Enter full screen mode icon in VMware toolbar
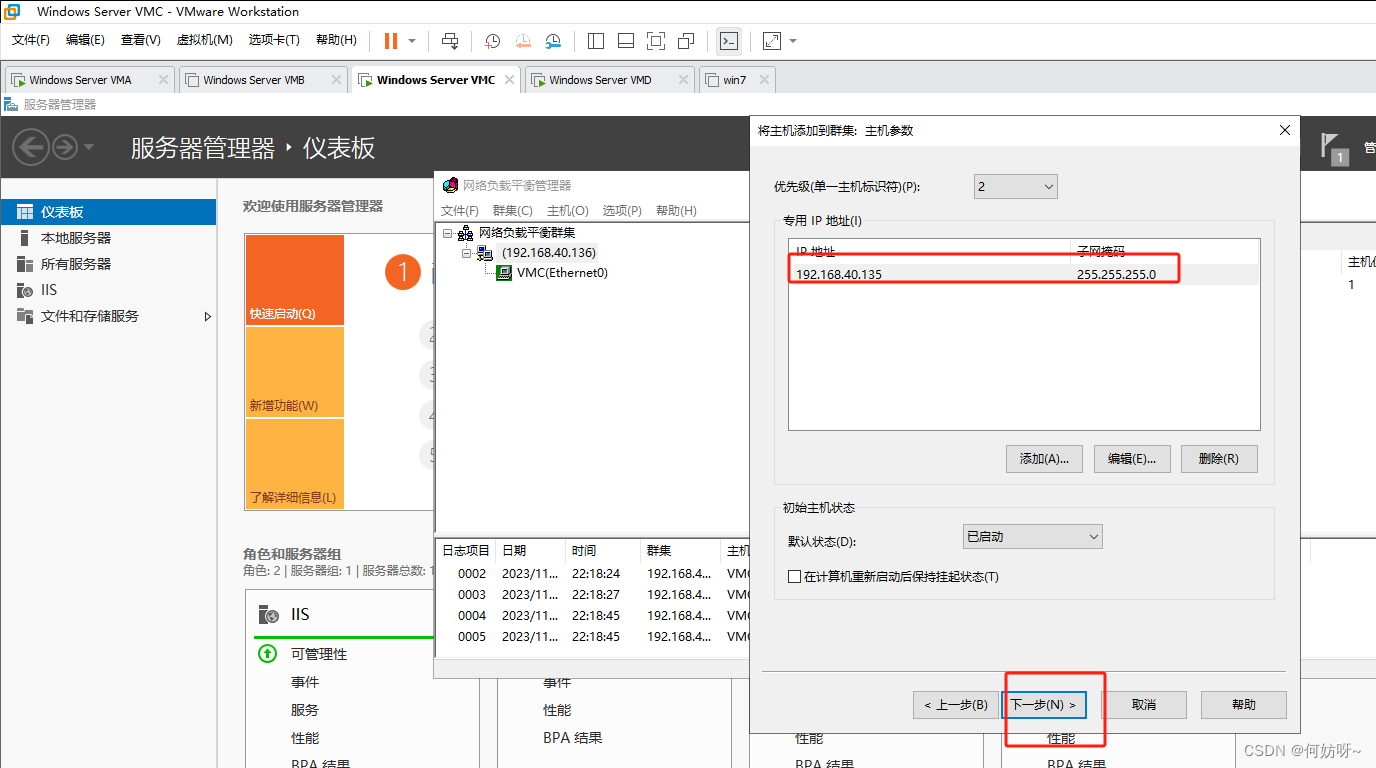The height and width of the screenshot is (768, 1376). 656,41
